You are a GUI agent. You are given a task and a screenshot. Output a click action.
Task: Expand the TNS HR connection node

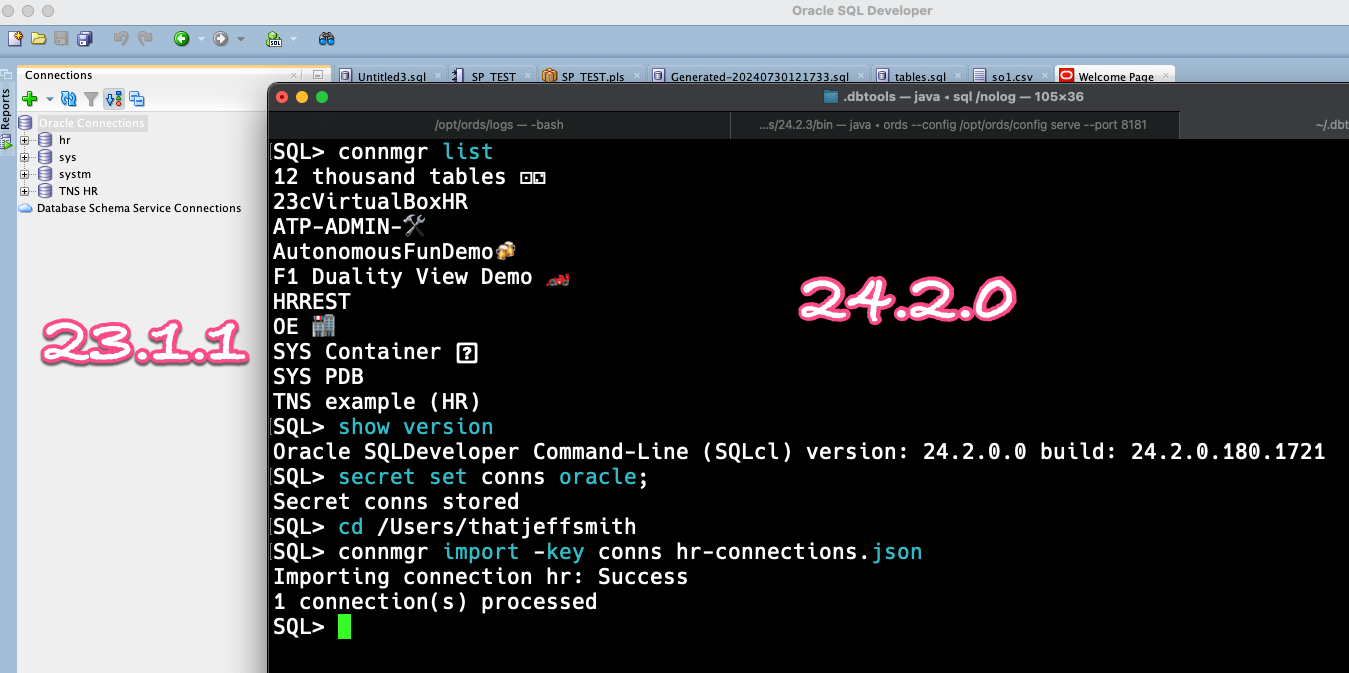(x=25, y=191)
